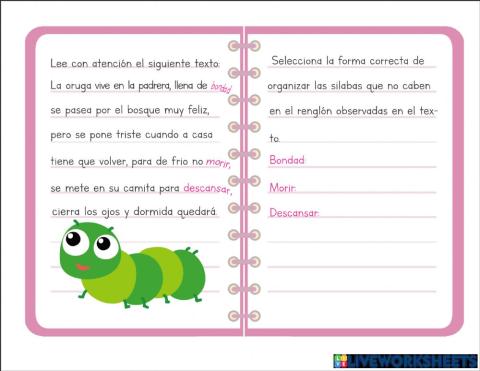Click 'se mete en su camita para'
This screenshot has width=480, height=371.
tap(115, 188)
